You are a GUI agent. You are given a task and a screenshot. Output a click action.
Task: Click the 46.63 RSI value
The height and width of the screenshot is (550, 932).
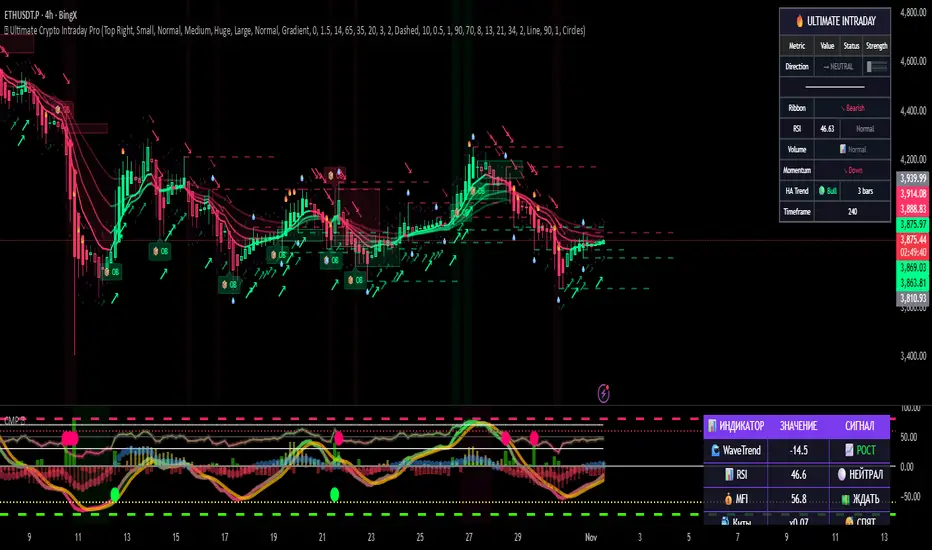point(827,128)
